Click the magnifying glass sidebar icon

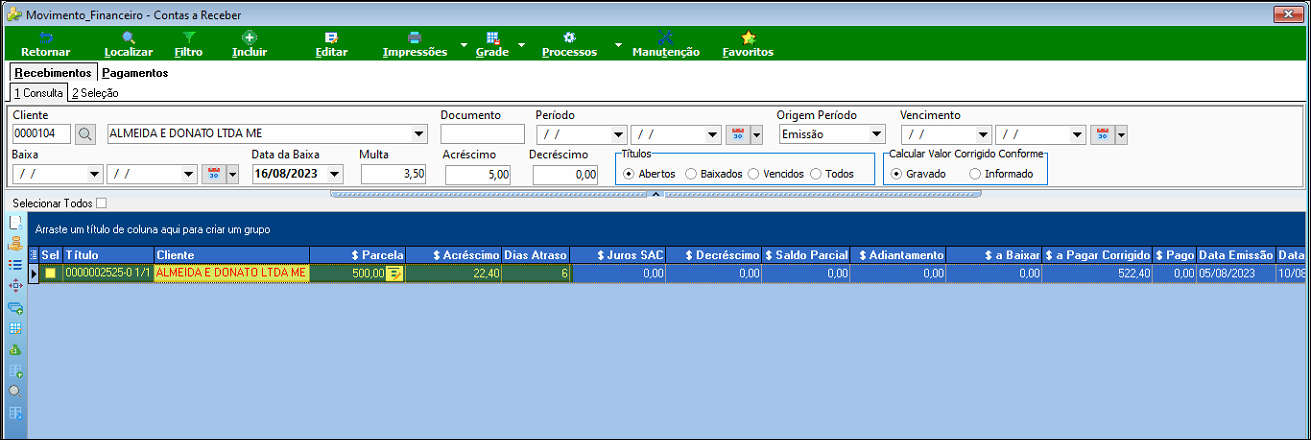[x=15, y=391]
